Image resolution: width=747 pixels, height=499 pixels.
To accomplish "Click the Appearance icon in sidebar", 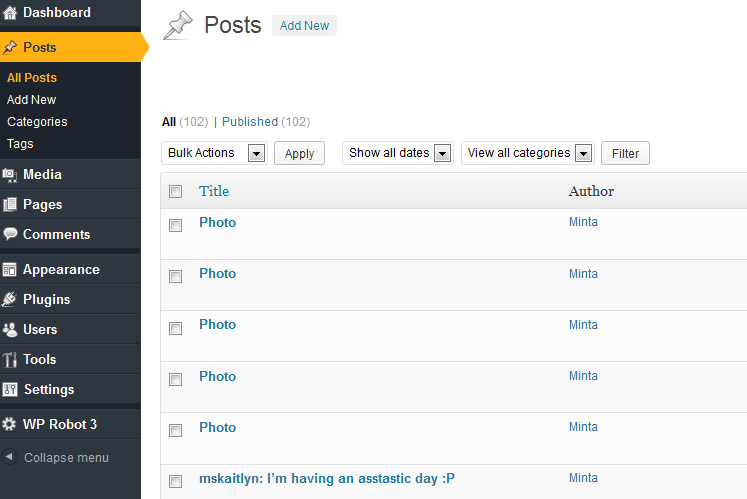I will 10,270.
